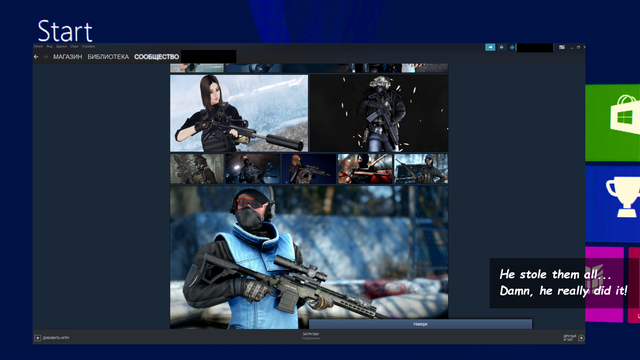Select the СООБЩЕСТВО community tab
The height and width of the screenshot is (360, 640).
pos(156,57)
